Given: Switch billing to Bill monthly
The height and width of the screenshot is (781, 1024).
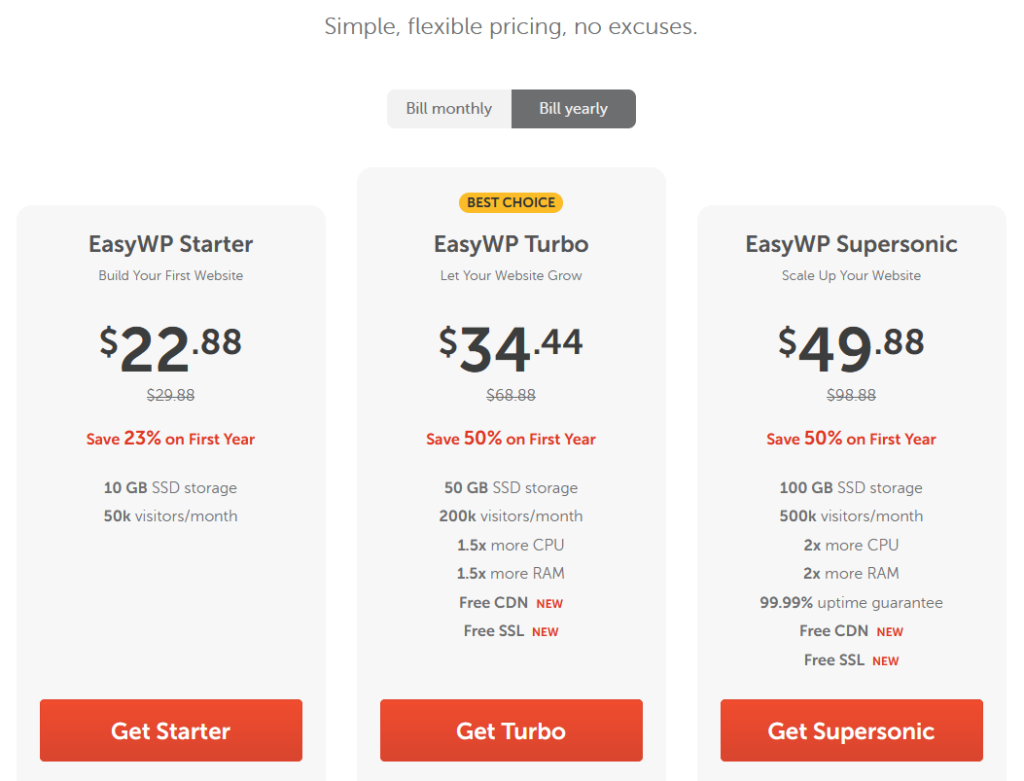Looking at the screenshot, I should [449, 109].
